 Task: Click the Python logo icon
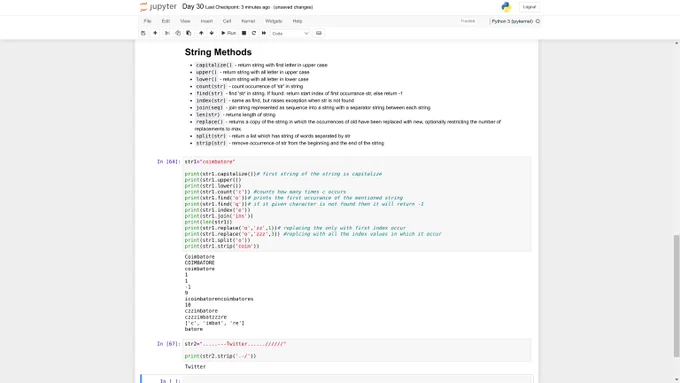506,7
